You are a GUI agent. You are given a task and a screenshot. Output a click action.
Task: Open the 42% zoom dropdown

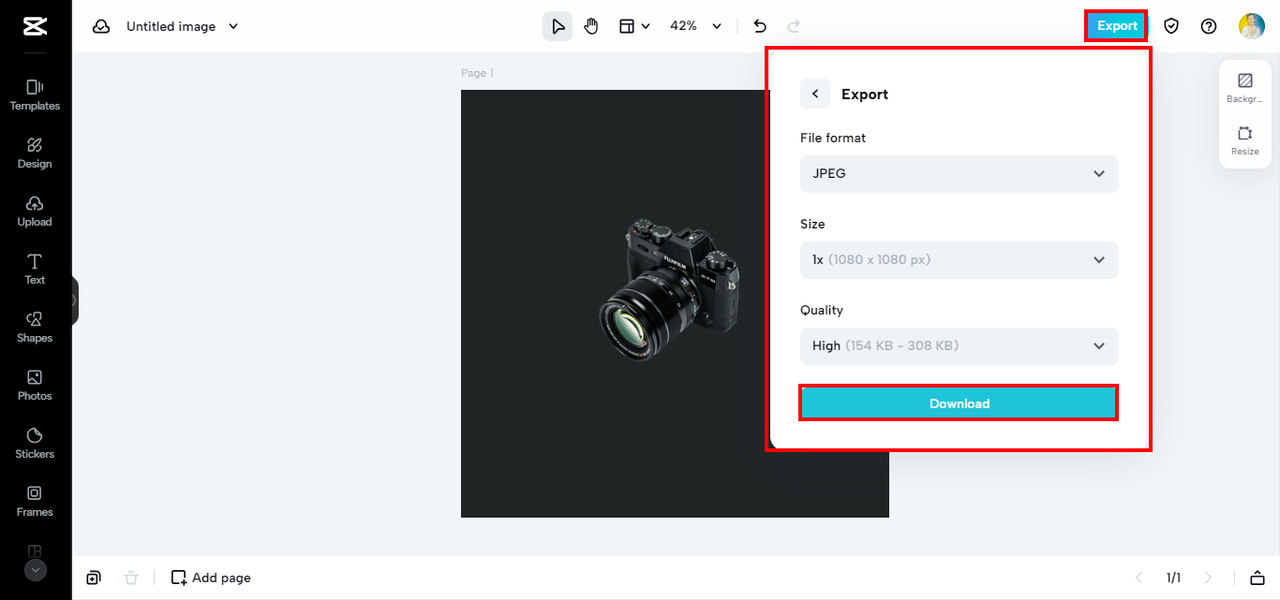coord(695,26)
